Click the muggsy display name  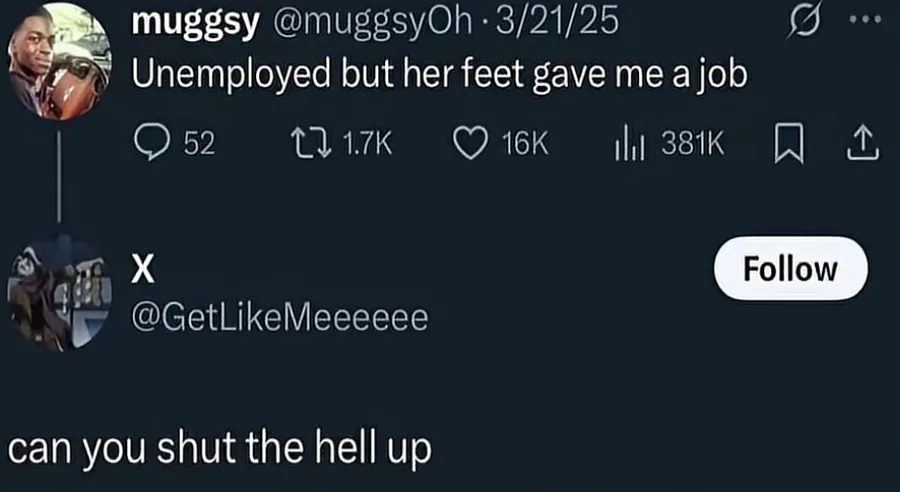point(195,23)
